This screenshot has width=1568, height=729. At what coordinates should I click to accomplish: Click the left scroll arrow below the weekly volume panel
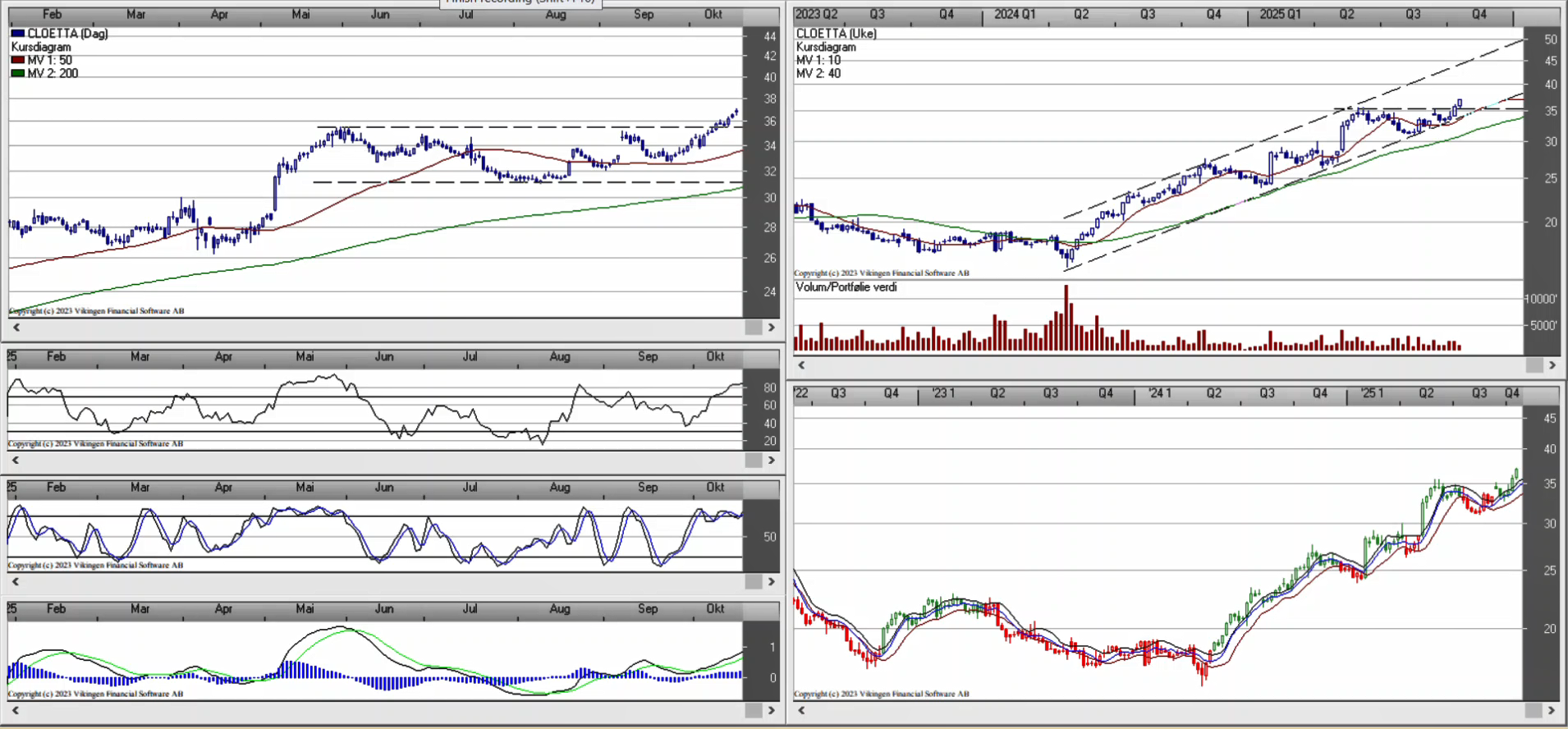(801, 365)
